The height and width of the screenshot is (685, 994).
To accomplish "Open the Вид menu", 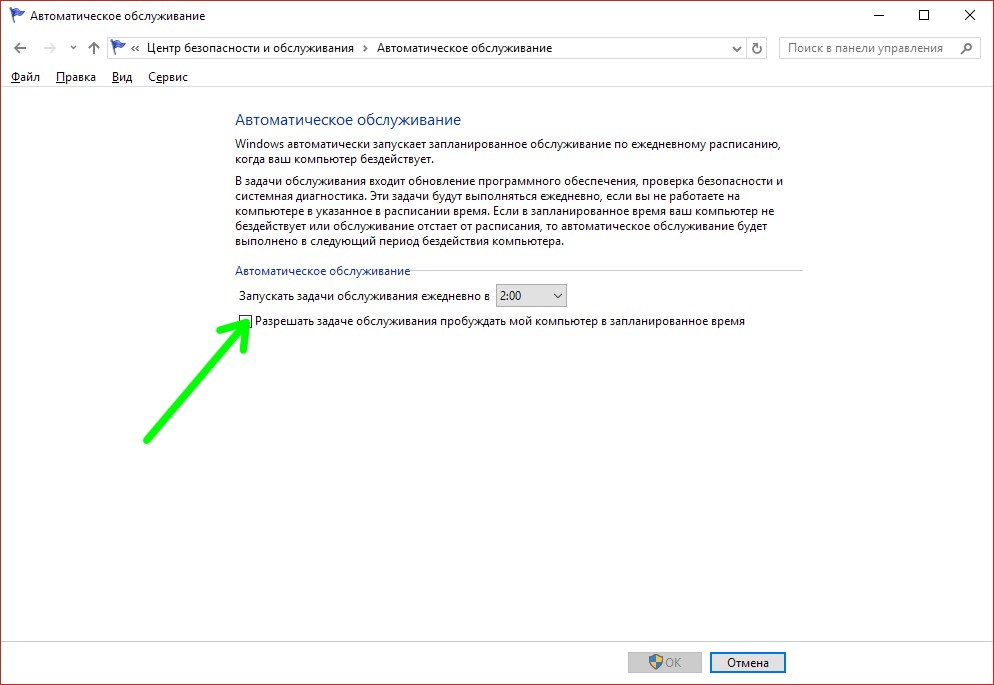I will click(x=122, y=77).
